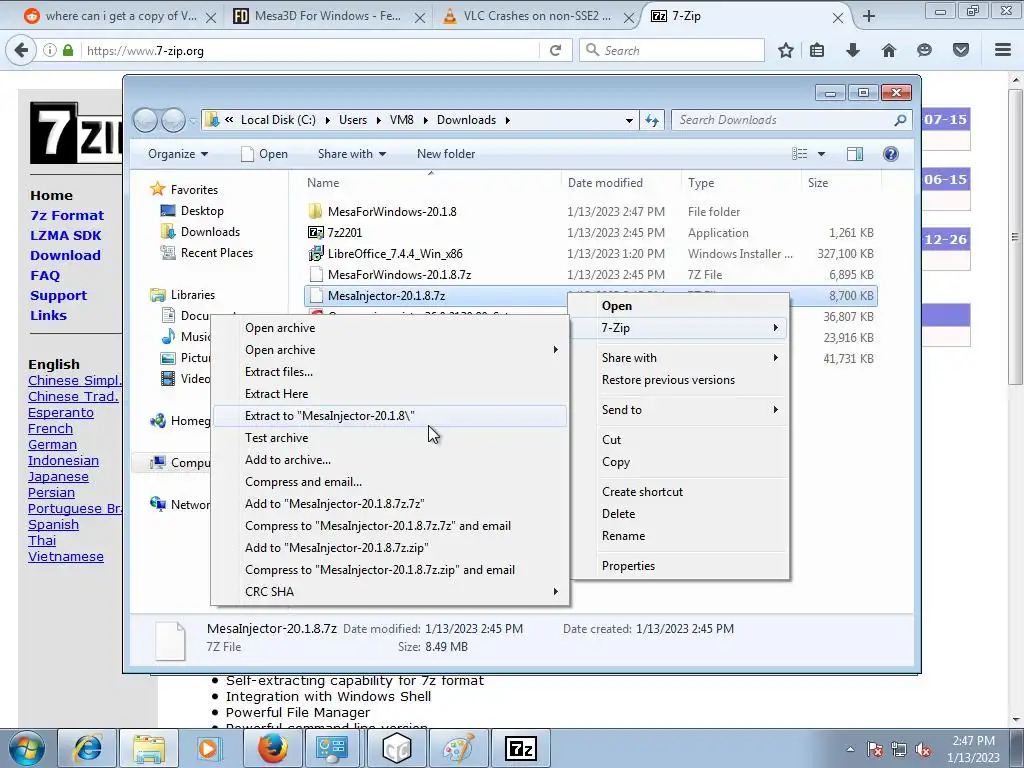The width and height of the screenshot is (1024, 768).
Task: Expand the Downloads breadcrumb arrow
Action: [x=507, y=120]
